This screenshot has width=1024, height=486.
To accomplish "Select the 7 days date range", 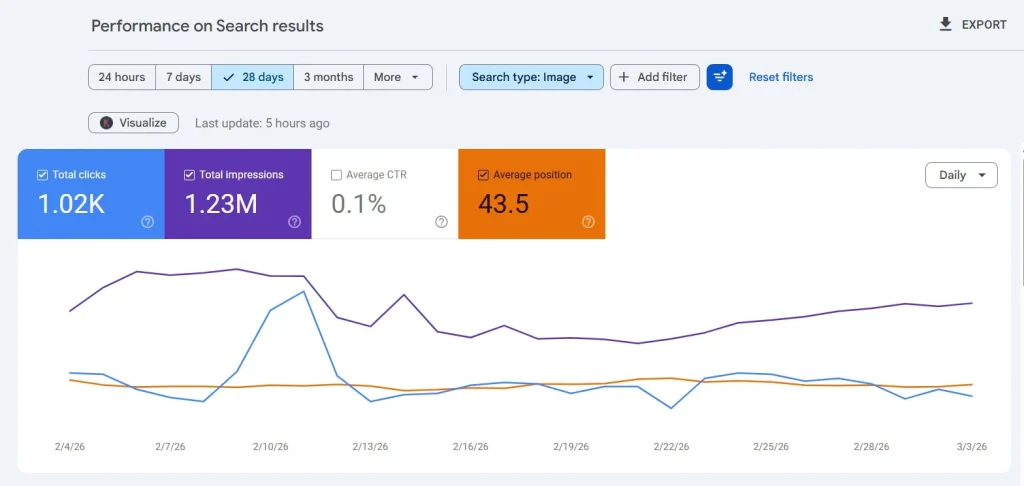I will pyautogui.click(x=184, y=77).
